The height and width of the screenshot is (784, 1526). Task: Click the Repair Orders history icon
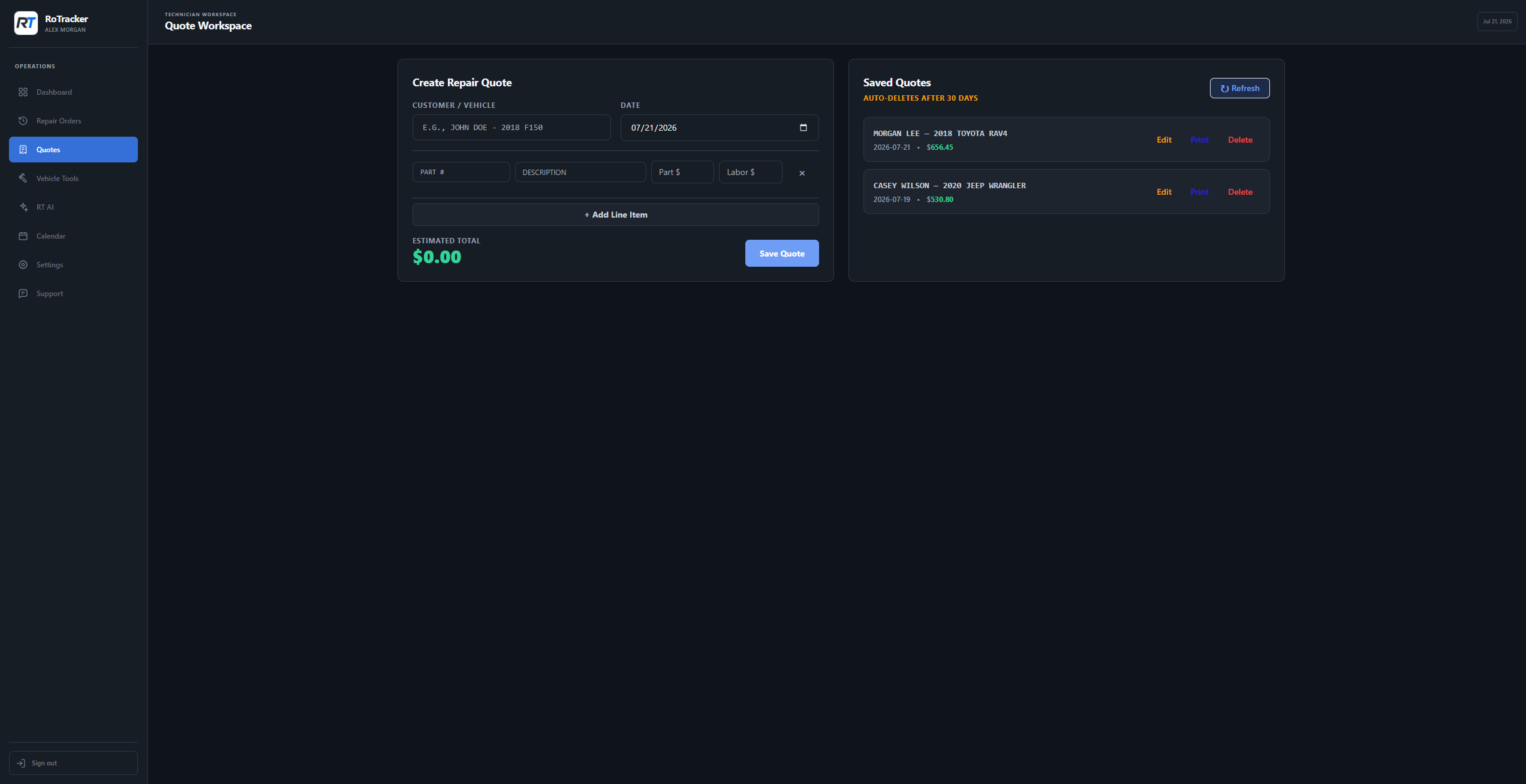tap(23, 121)
